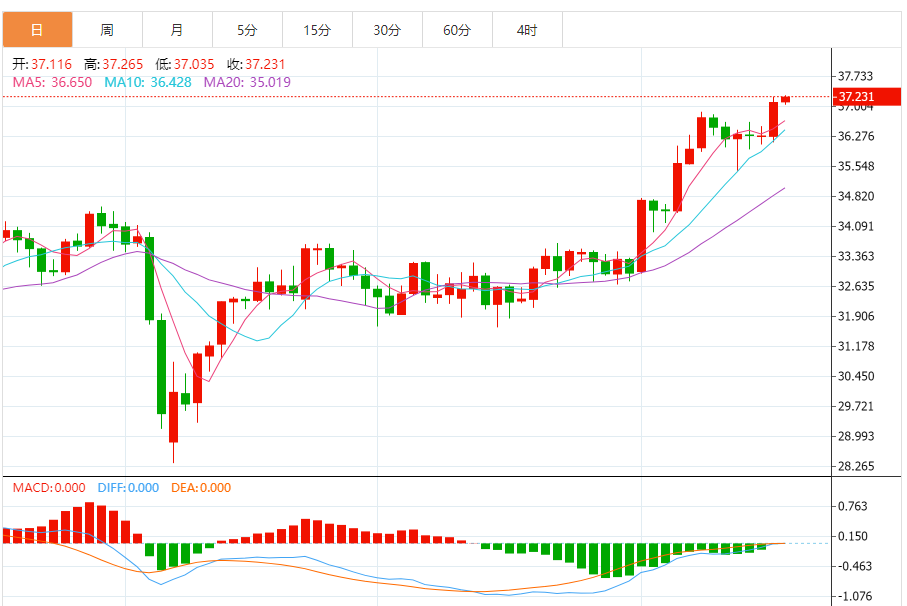The width and height of the screenshot is (907, 606).
Task: Open the 5分 timeframe tab
Action: (247, 30)
